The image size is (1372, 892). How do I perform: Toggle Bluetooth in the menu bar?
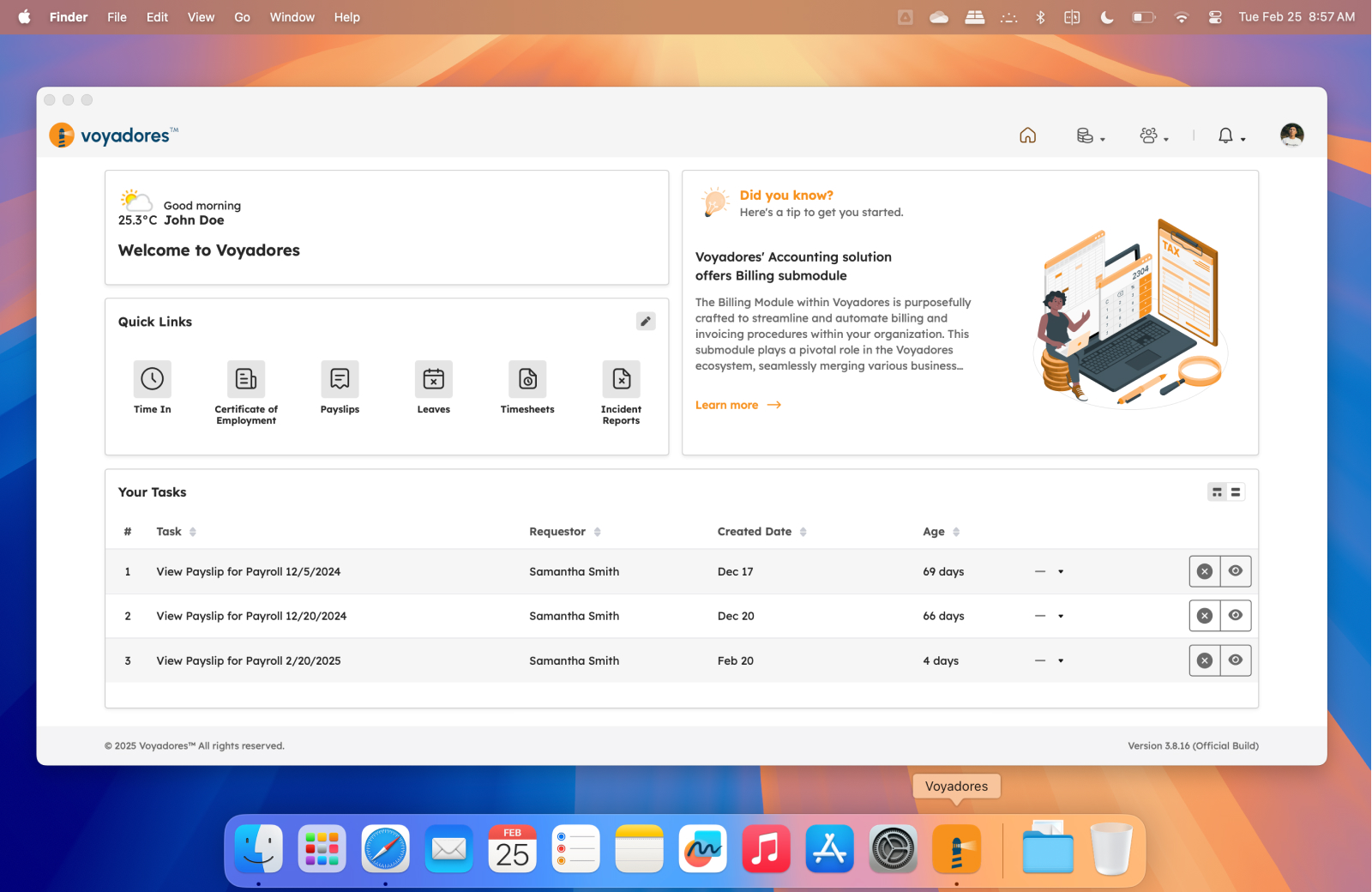coord(1040,17)
